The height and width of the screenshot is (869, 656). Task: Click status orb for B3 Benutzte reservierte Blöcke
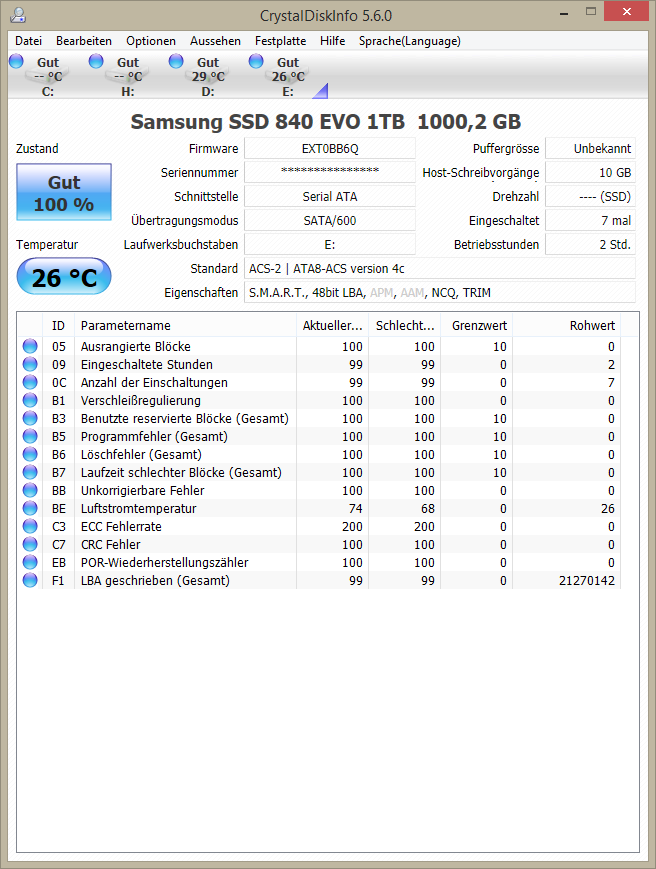[x=30, y=418]
